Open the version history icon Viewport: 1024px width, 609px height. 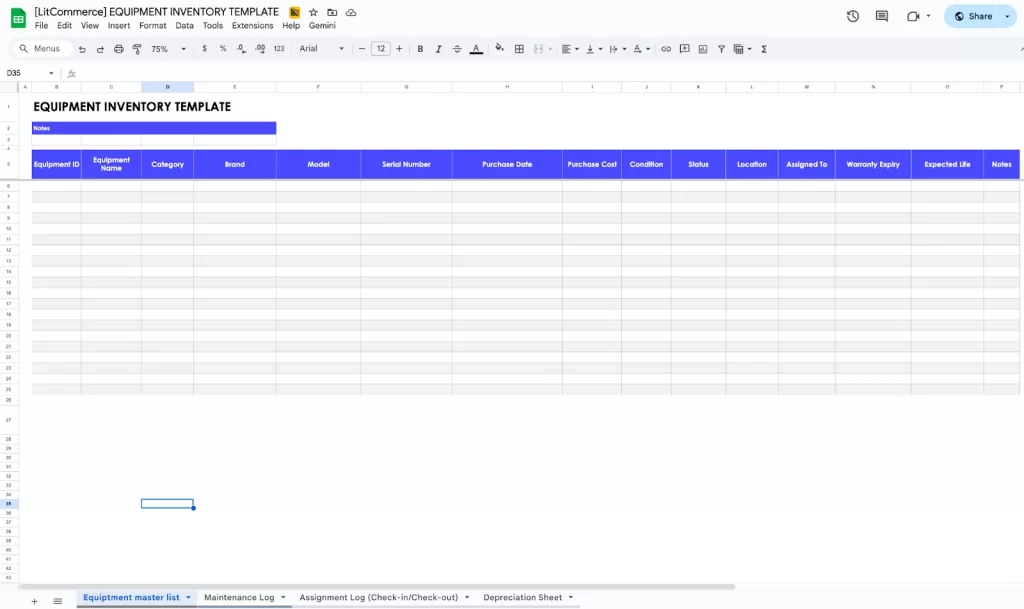click(x=852, y=16)
